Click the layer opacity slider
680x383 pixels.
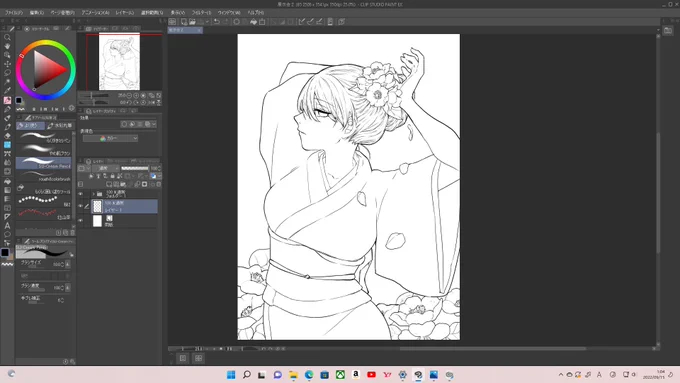click(134, 168)
